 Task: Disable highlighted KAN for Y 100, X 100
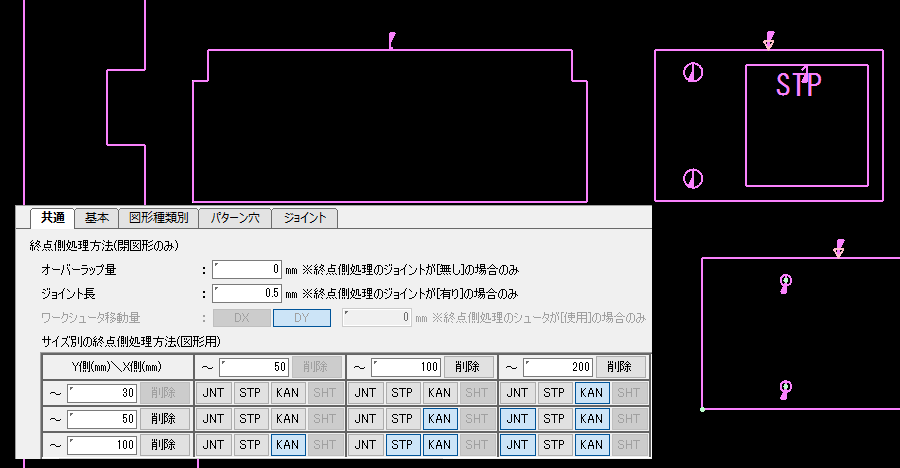click(x=440, y=444)
